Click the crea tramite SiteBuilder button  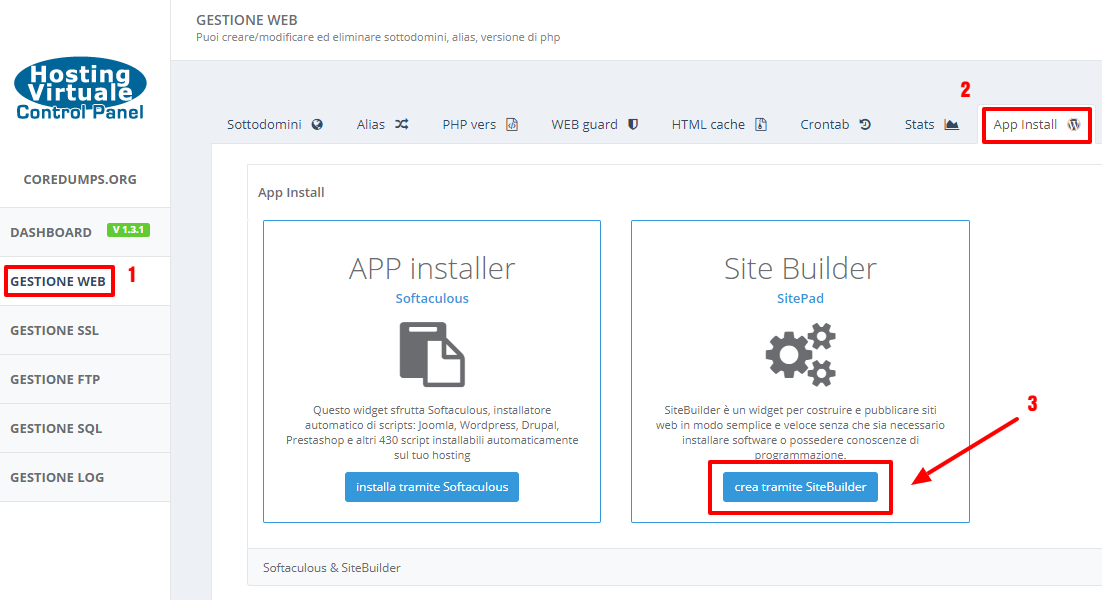click(x=800, y=487)
